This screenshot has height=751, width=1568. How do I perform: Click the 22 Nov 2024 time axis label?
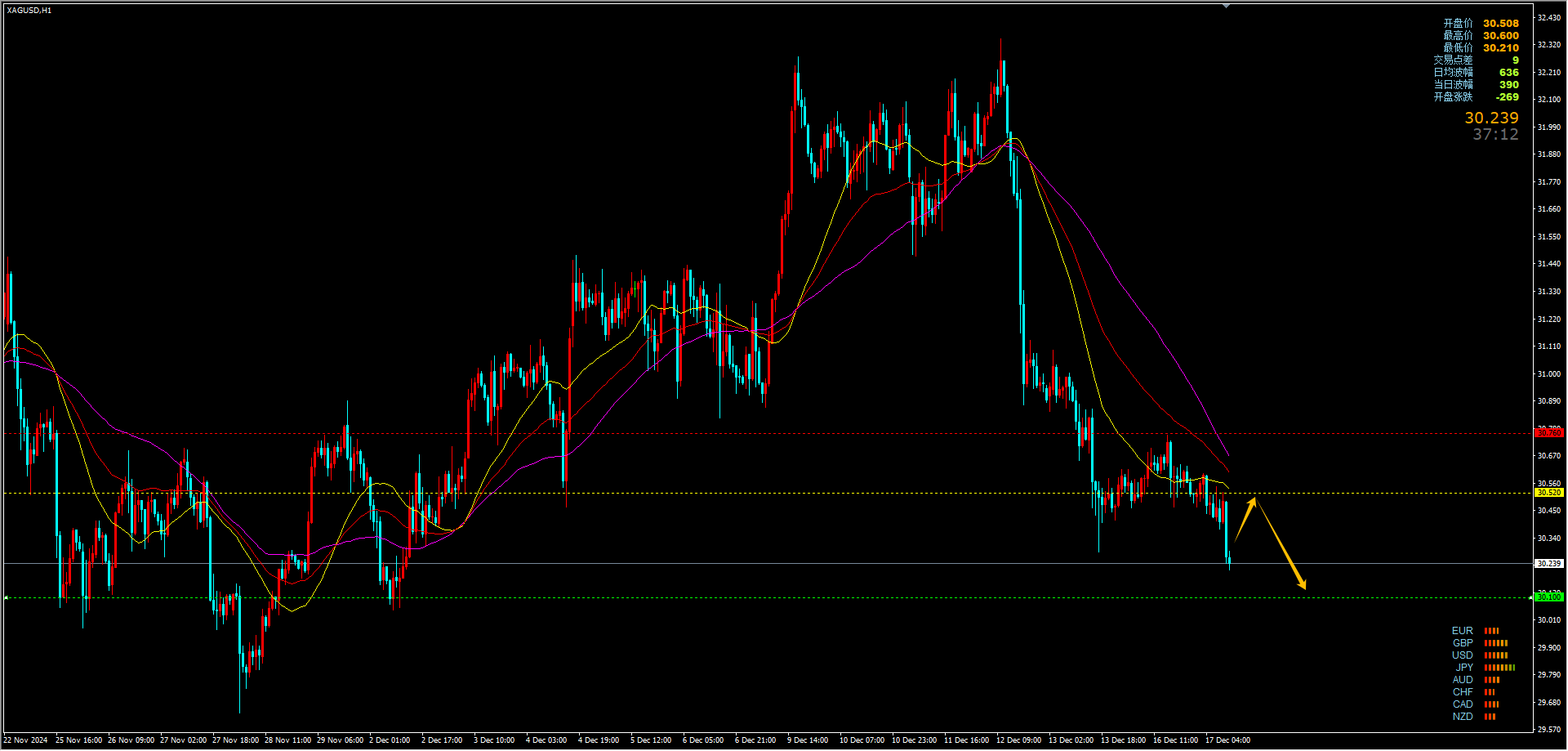(x=25, y=740)
